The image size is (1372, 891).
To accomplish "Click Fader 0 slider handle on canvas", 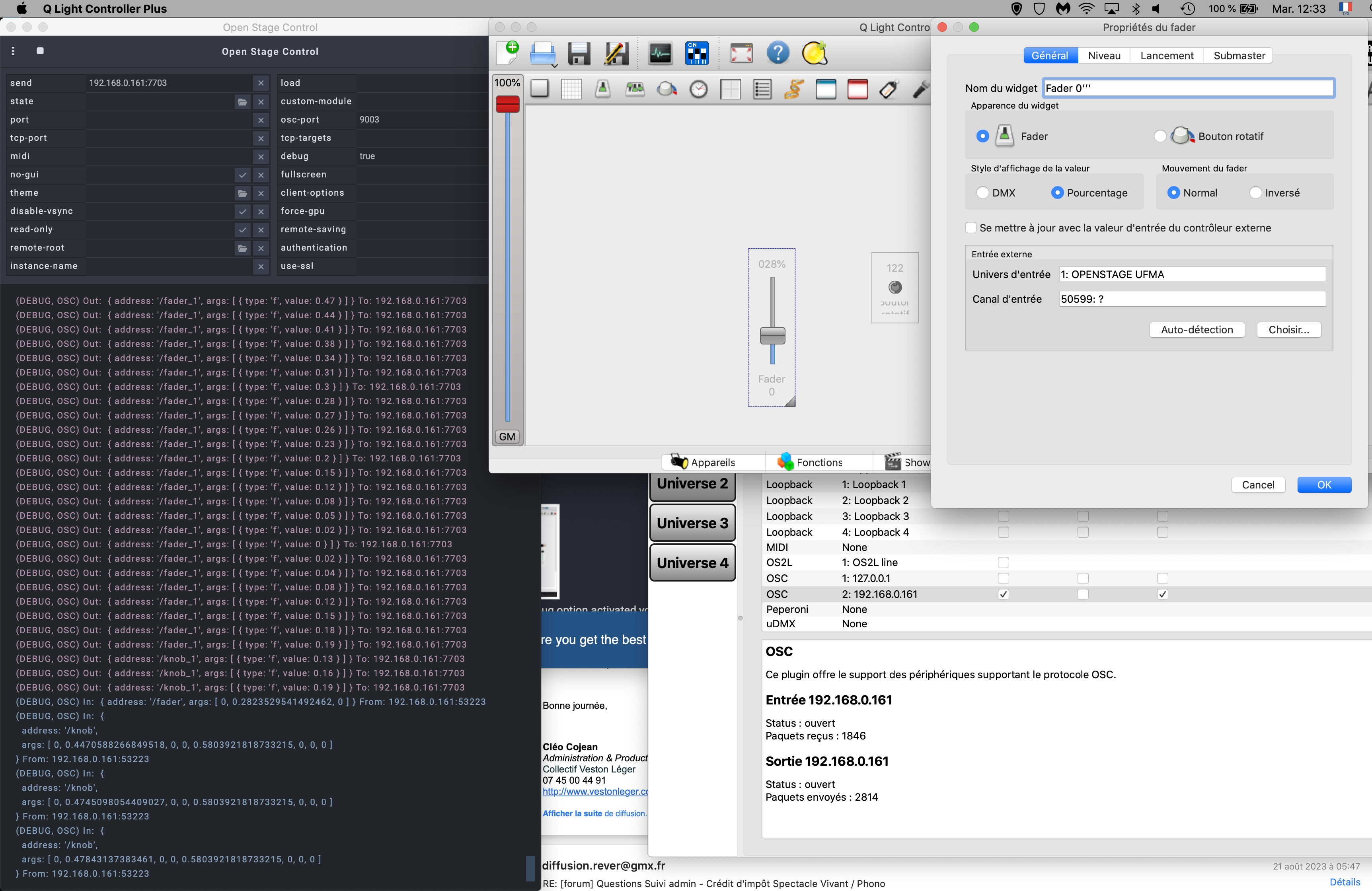I will tap(772, 335).
